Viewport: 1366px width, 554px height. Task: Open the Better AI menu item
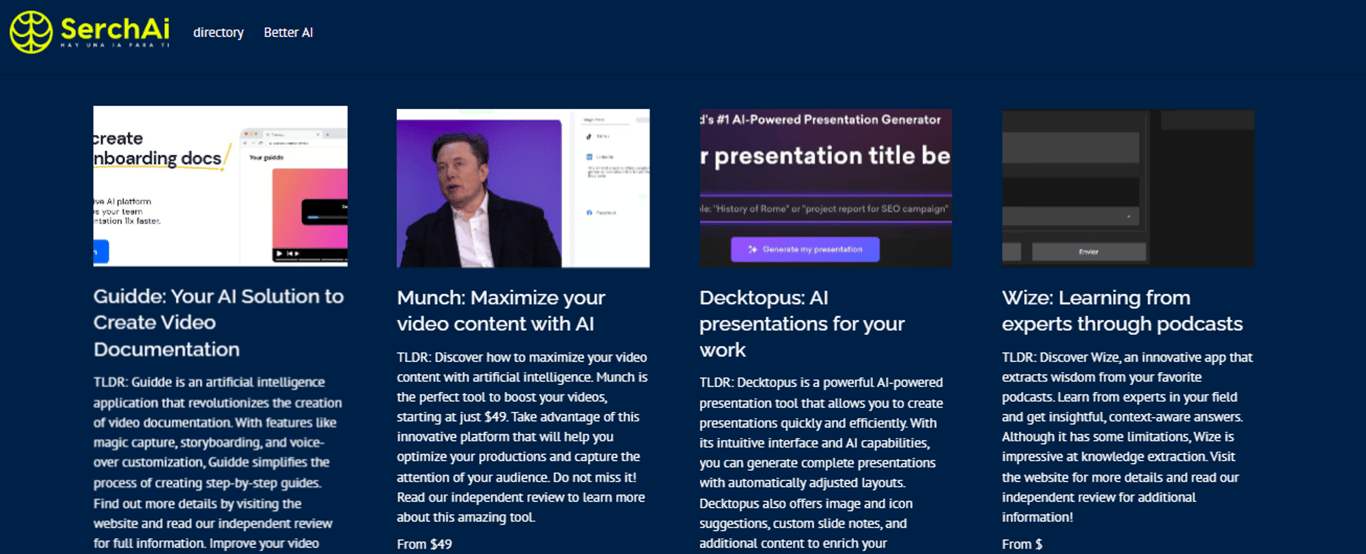tap(288, 32)
